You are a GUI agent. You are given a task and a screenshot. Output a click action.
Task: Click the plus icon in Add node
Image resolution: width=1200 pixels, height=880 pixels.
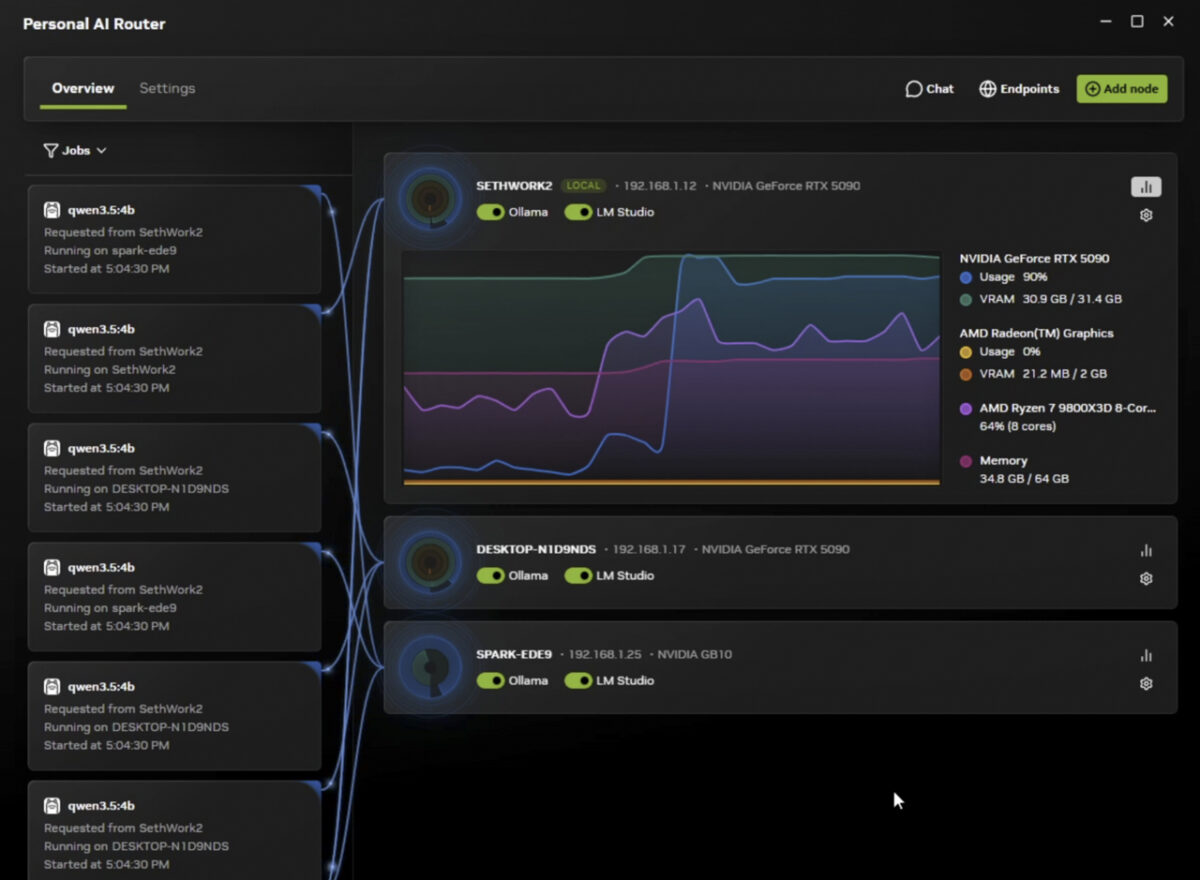(x=1092, y=89)
